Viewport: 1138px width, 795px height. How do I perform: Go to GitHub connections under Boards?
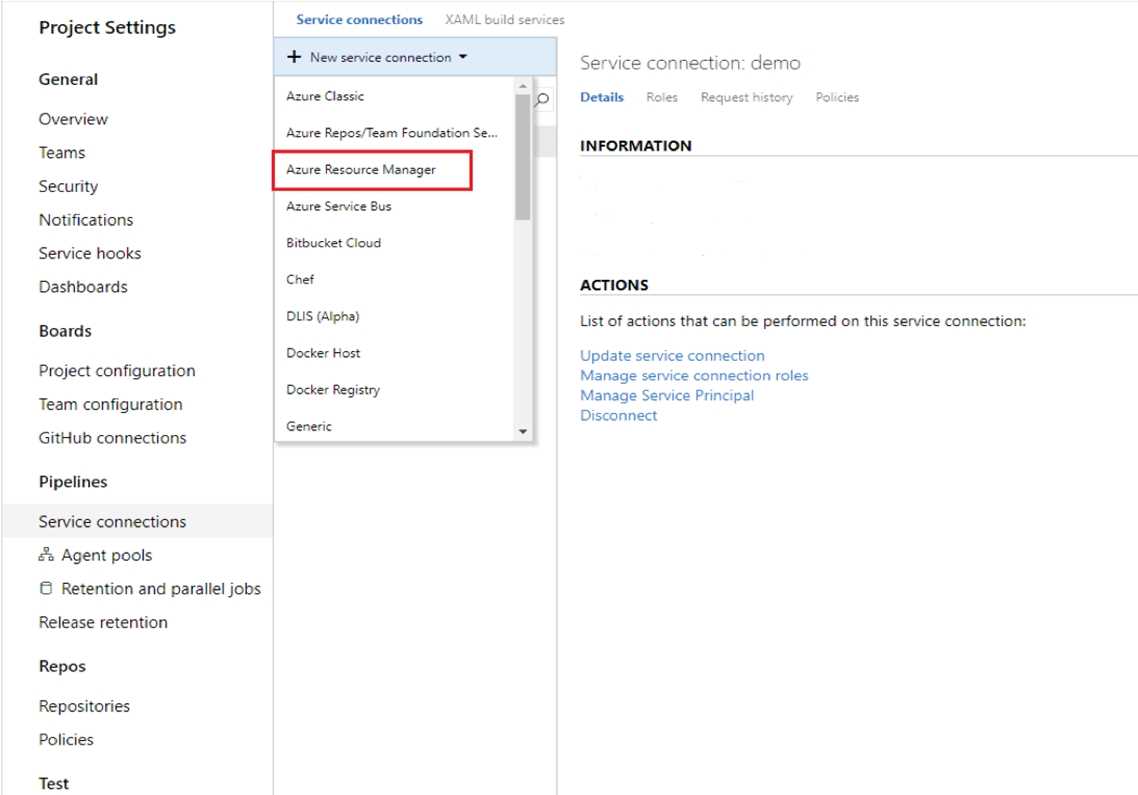112,438
